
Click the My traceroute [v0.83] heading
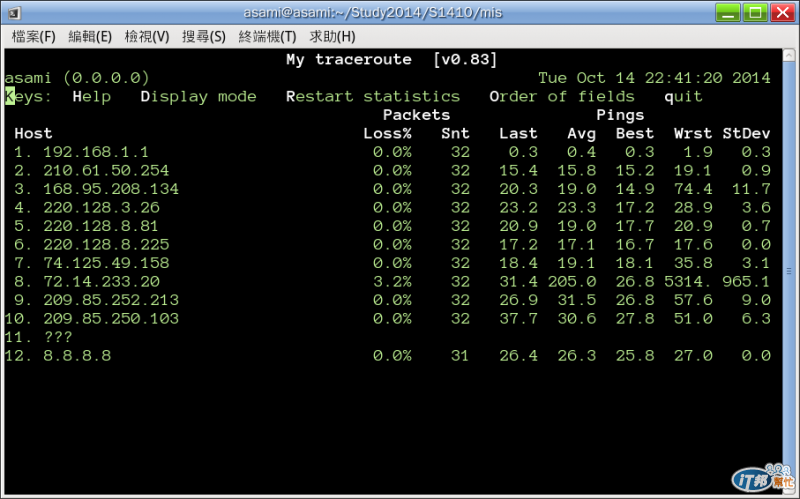pos(391,60)
